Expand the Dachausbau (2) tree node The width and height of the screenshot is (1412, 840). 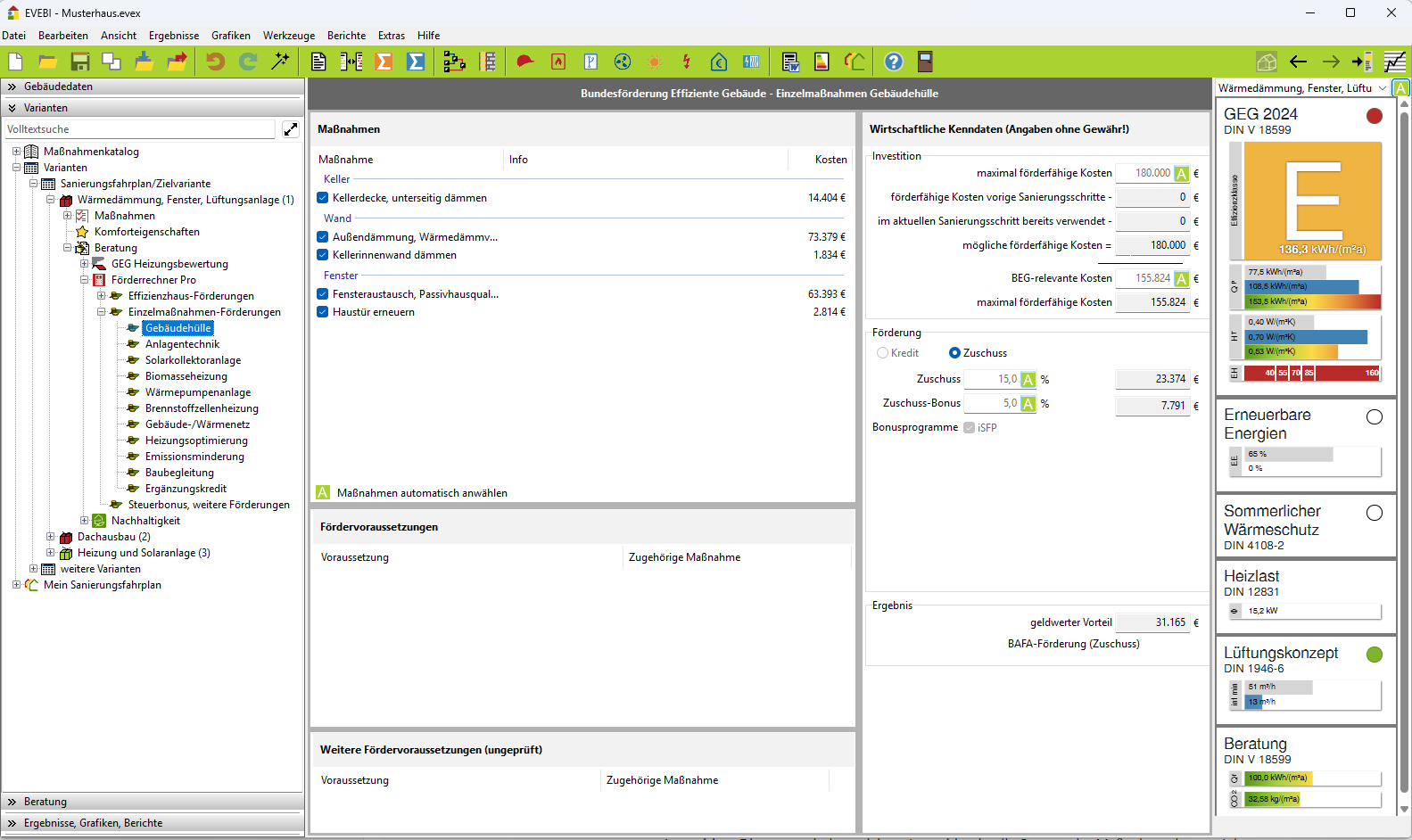pyautogui.click(x=51, y=537)
